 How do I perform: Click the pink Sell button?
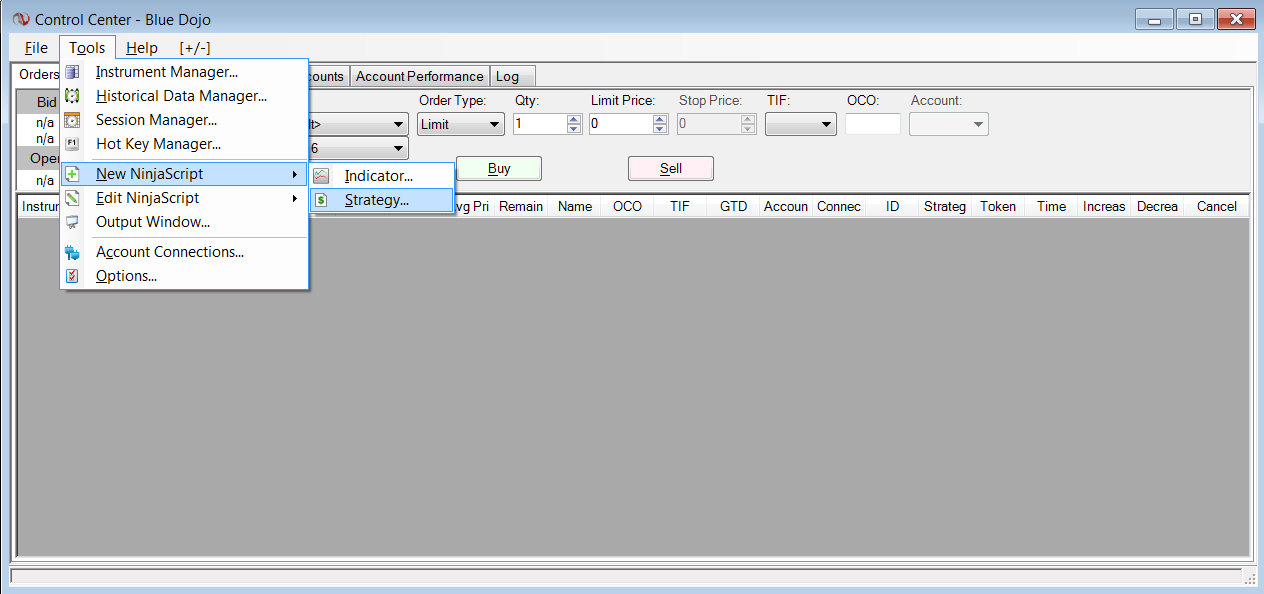click(x=671, y=168)
